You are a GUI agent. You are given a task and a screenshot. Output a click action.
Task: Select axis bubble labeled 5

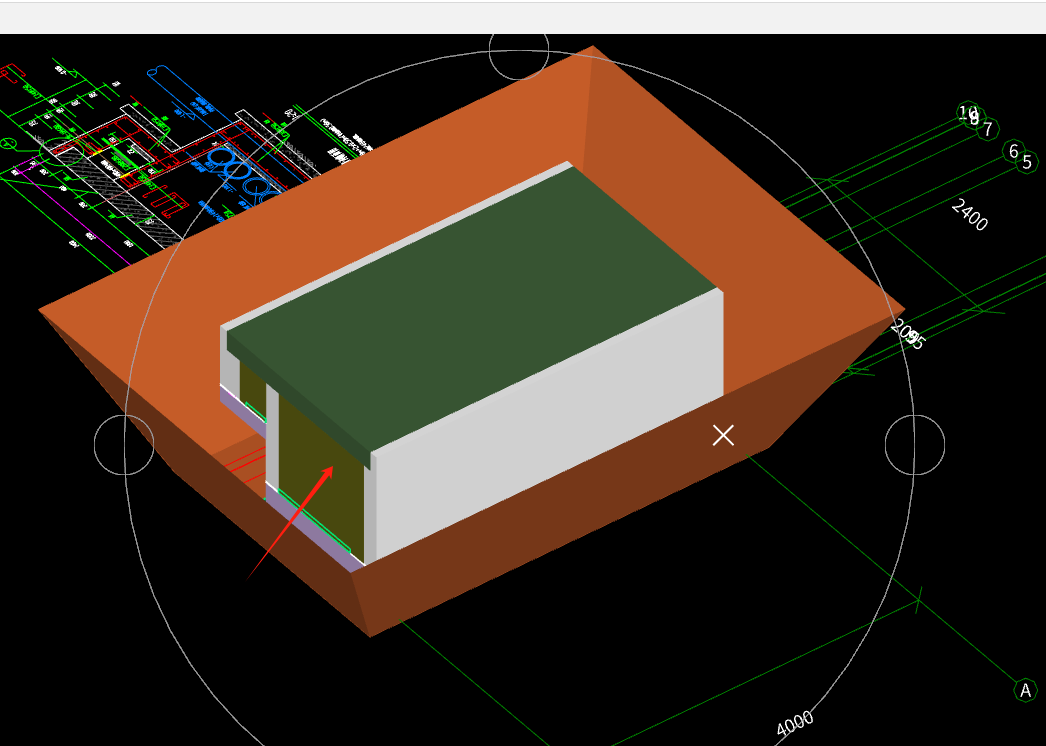[x=1027, y=162]
